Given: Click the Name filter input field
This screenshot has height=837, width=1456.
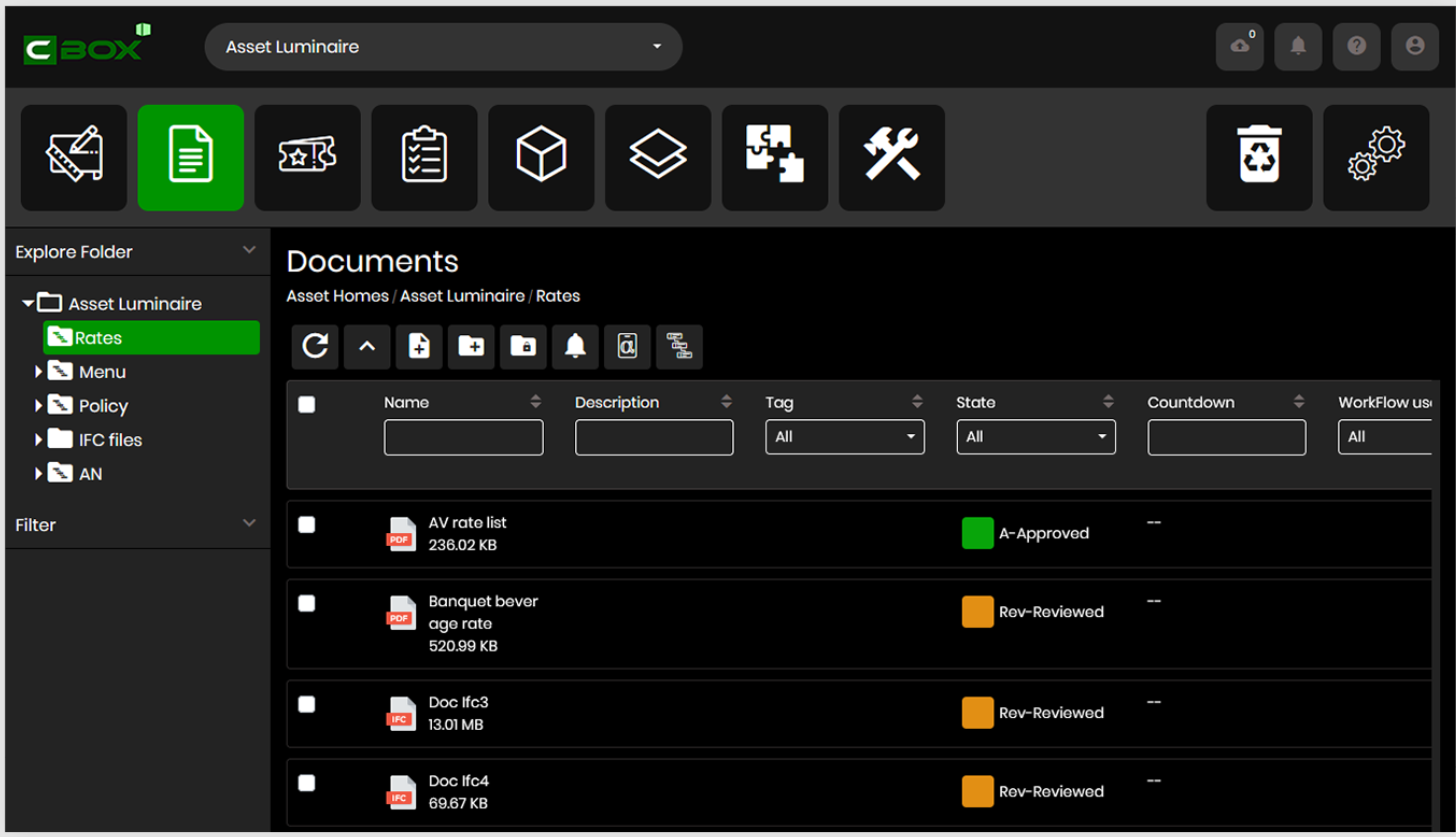Looking at the screenshot, I should point(463,437).
